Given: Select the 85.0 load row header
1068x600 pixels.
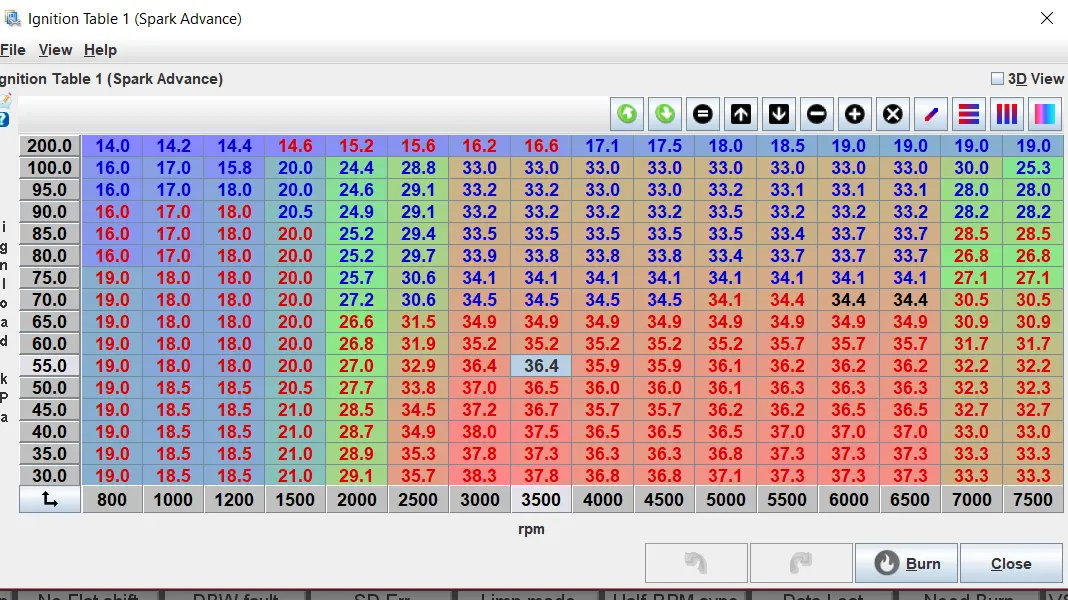Looking at the screenshot, I should click(50, 234).
